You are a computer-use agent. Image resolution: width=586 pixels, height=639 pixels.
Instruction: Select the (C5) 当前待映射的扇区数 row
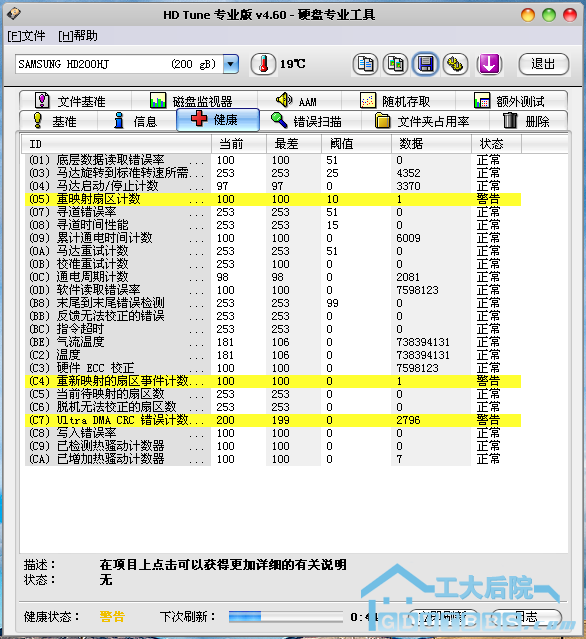pyautogui.click(x=273, y=394)
